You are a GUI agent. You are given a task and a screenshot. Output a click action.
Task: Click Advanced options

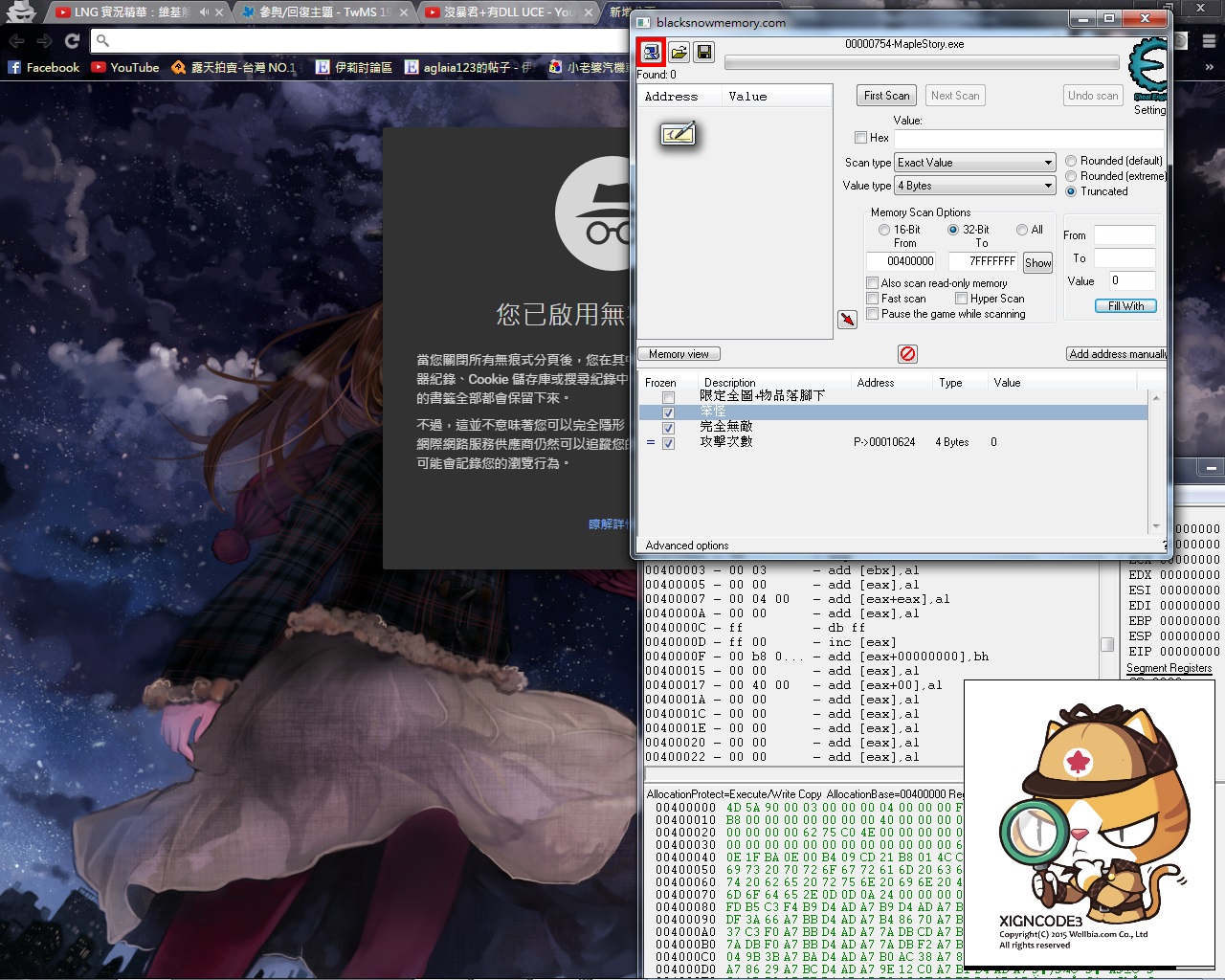pos(686,546)
